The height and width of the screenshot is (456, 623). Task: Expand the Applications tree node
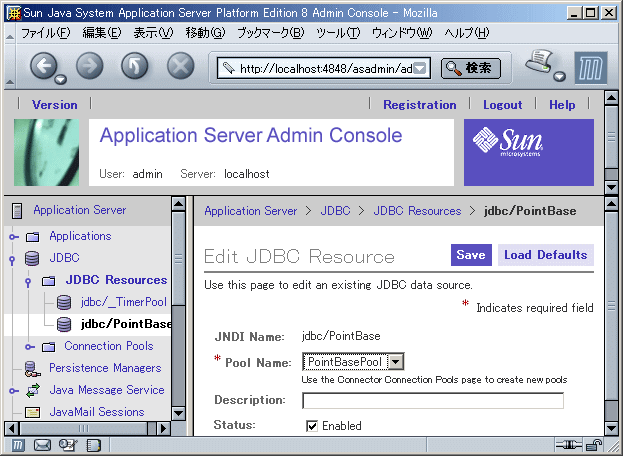[14, 237]
